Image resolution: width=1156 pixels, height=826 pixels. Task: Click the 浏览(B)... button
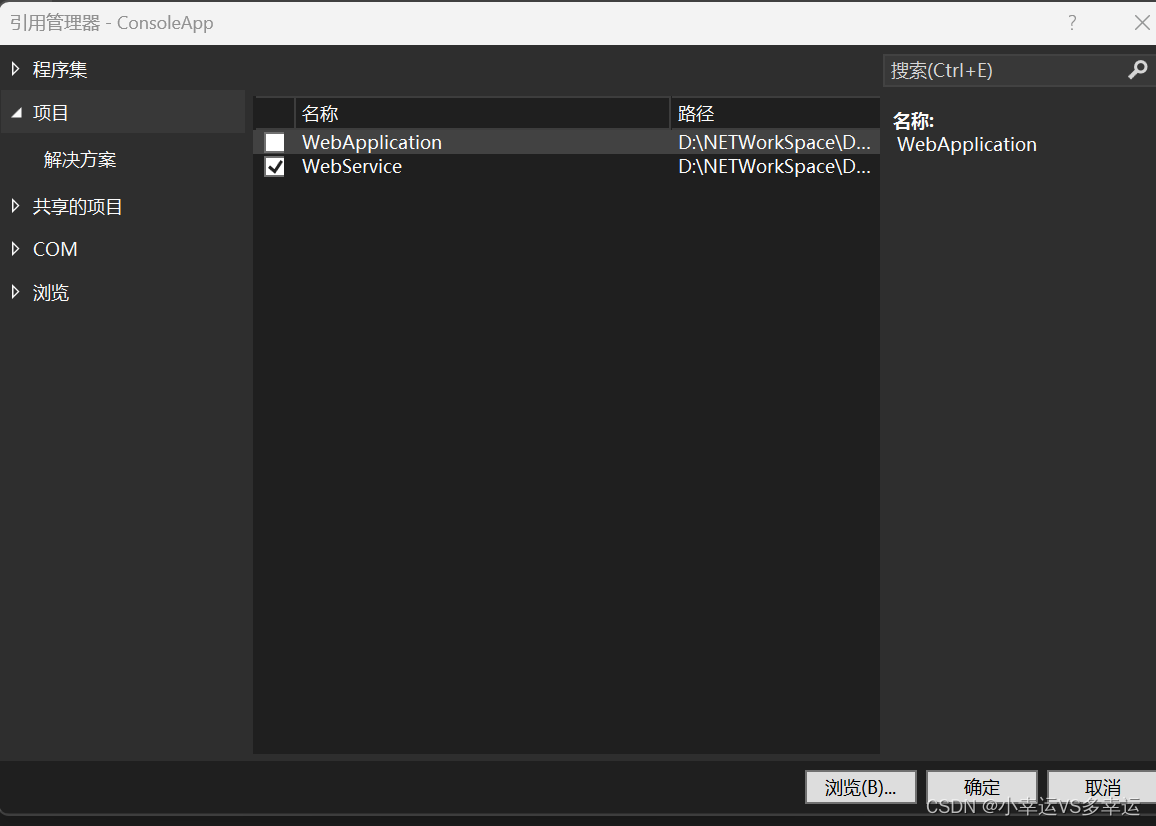(x=860, y=787)
